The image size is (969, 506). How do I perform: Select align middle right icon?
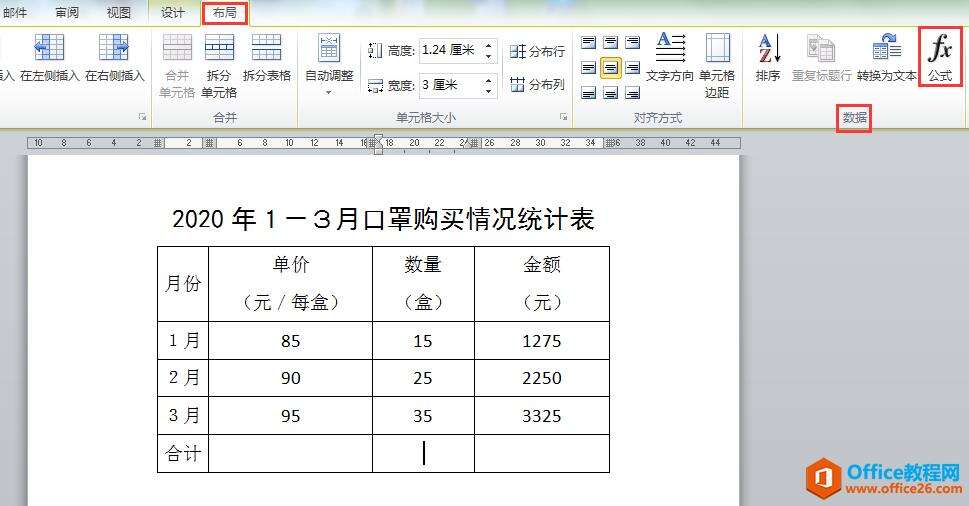(x=632, y=67)
